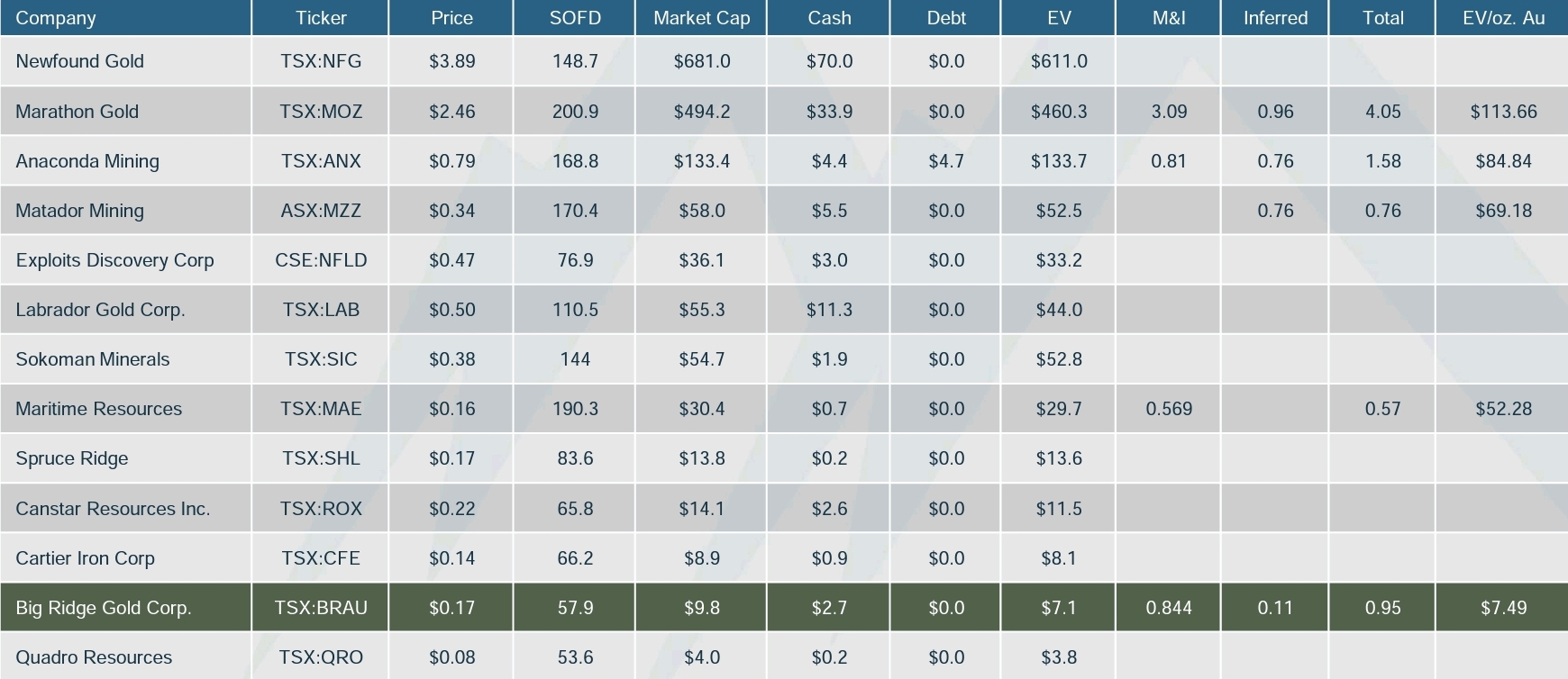This screenshot has width=1568, height=679.
Task: Click Maritime Resources EV/oz value $52.28
Action: pyautogui.click(x=1503, y=409)
